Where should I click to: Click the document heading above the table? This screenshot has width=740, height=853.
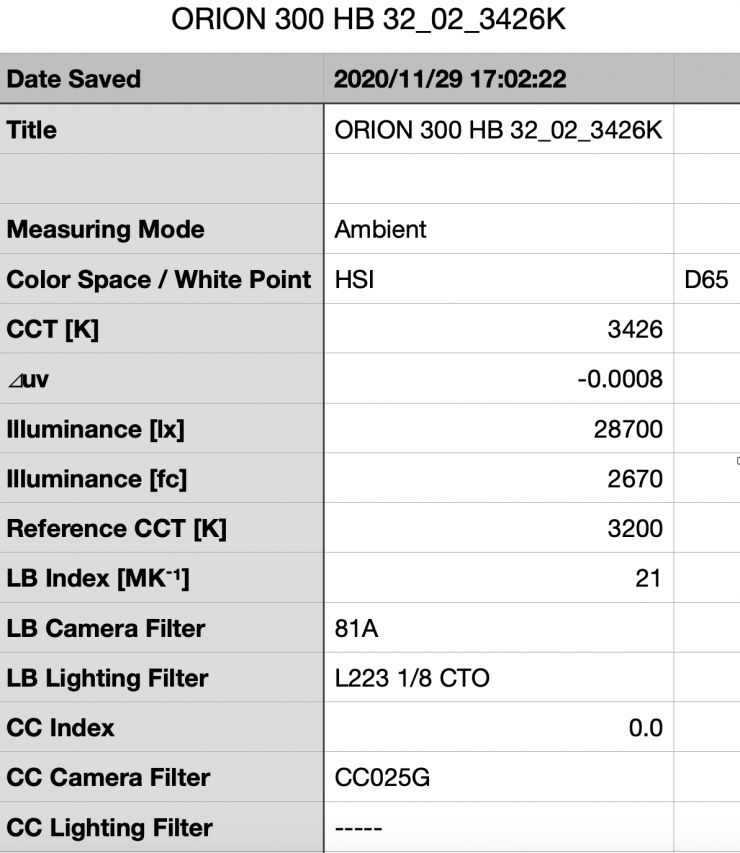tap(370, 21)
